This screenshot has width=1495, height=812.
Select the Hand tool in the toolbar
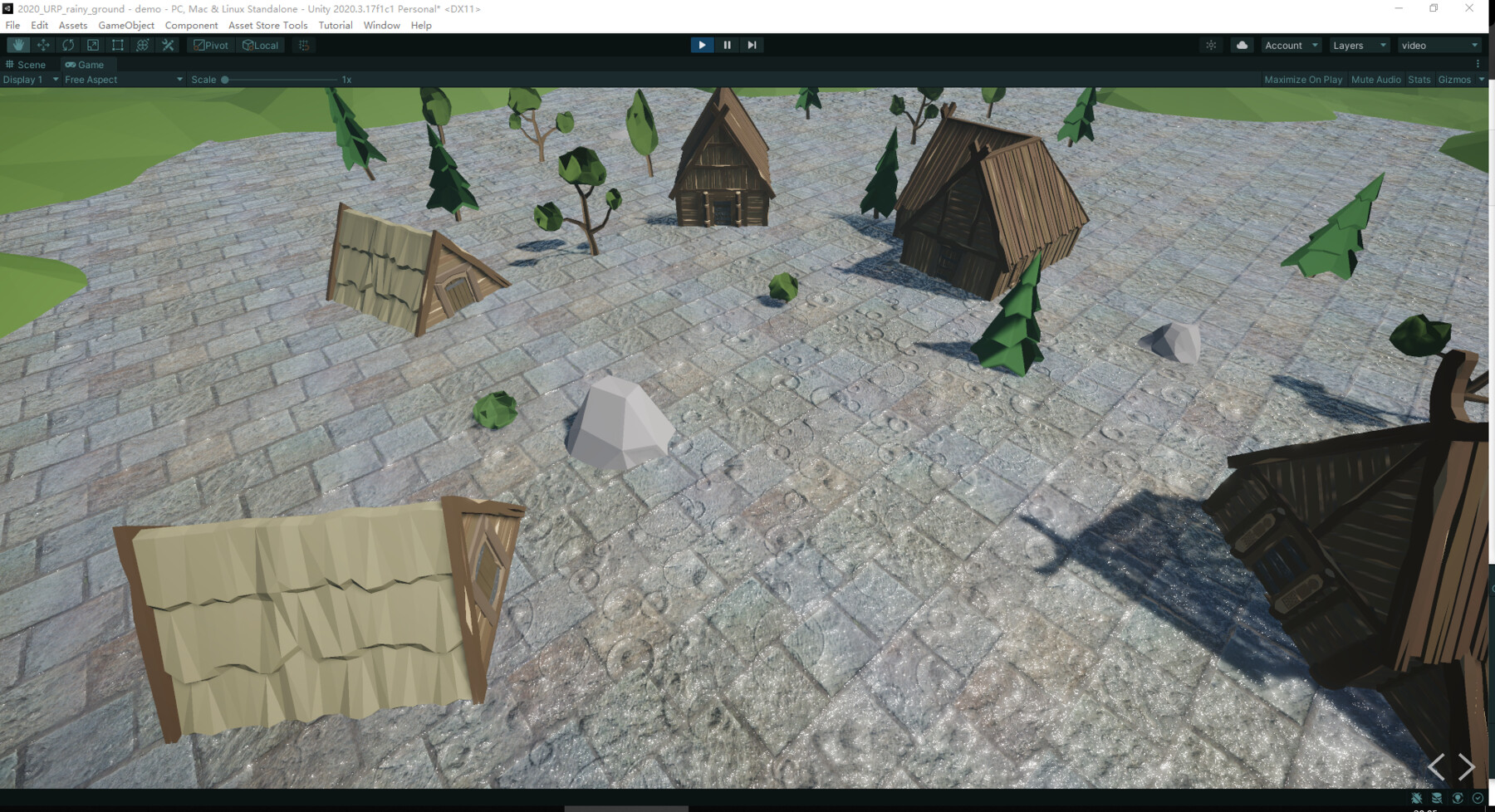[x=17, y=45]
